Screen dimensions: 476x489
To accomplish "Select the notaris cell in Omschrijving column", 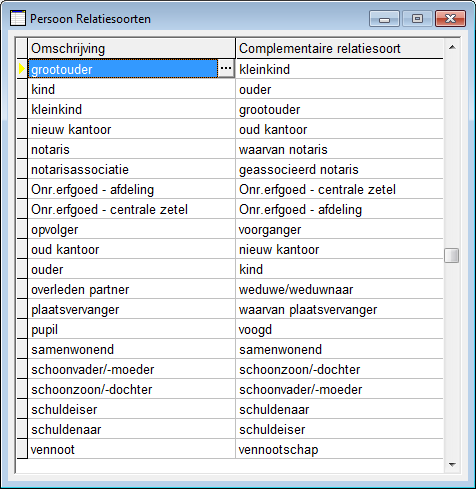I will coord(132,149).
